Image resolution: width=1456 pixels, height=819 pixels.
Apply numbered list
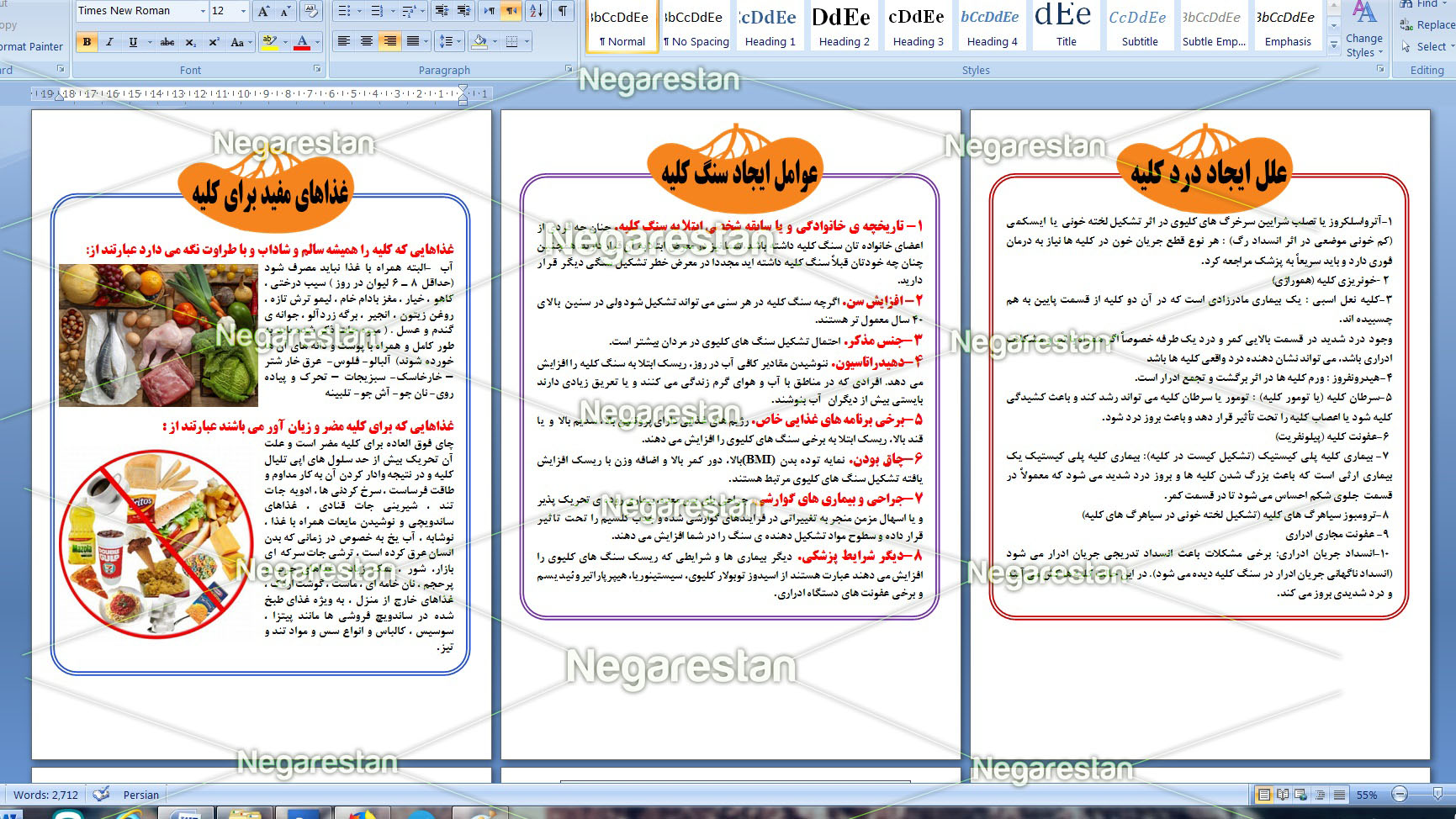376,11
